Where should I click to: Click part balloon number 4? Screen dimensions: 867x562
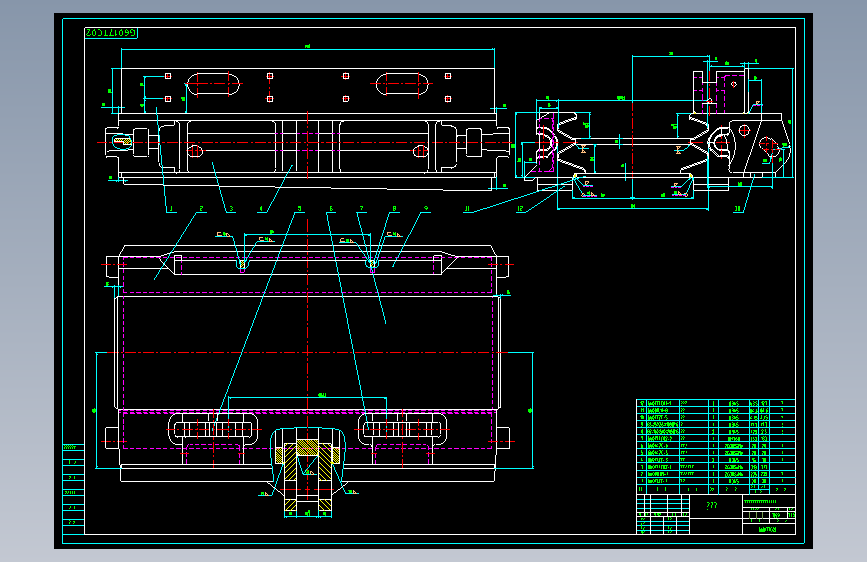pos(262,209)
